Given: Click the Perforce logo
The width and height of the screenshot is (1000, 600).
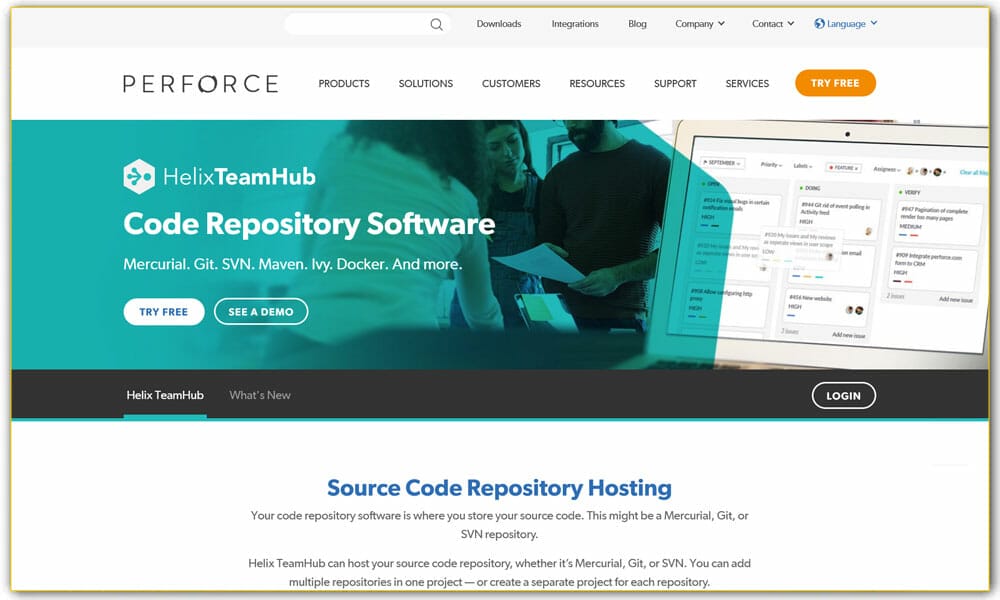Looking at the screenshot, I should [200, 84].
